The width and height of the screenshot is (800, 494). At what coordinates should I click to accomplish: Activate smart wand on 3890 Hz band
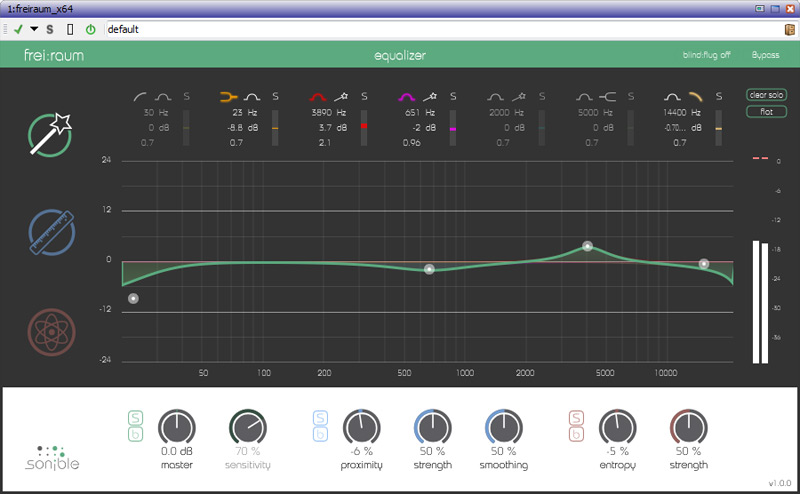pyautogui.click(x=341, y=96)
